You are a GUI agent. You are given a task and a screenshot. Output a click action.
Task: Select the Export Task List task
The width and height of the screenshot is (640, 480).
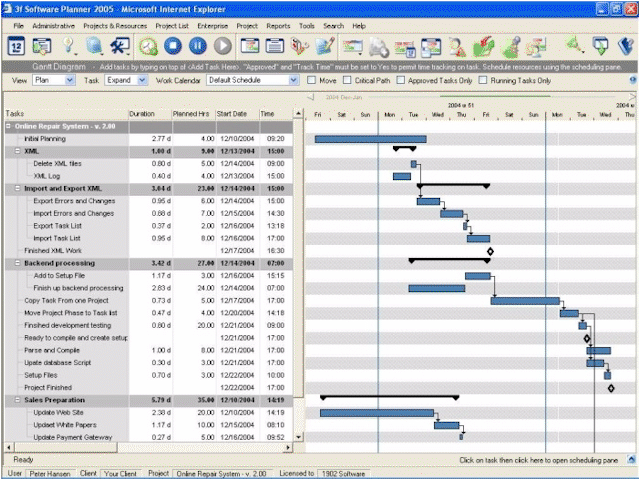149,226
